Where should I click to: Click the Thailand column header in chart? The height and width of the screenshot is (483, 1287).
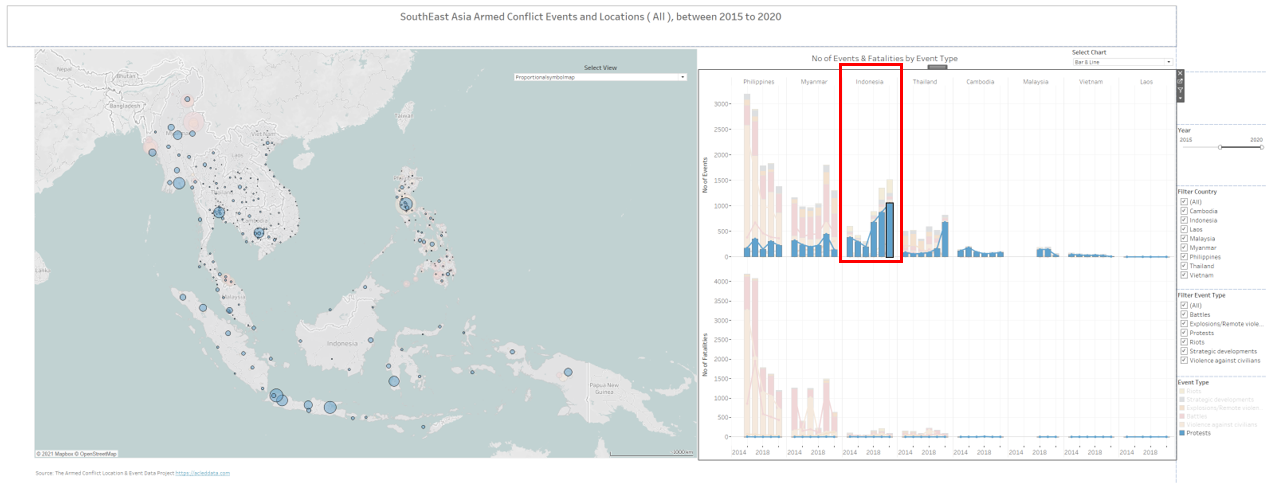(x=925, y=82)
